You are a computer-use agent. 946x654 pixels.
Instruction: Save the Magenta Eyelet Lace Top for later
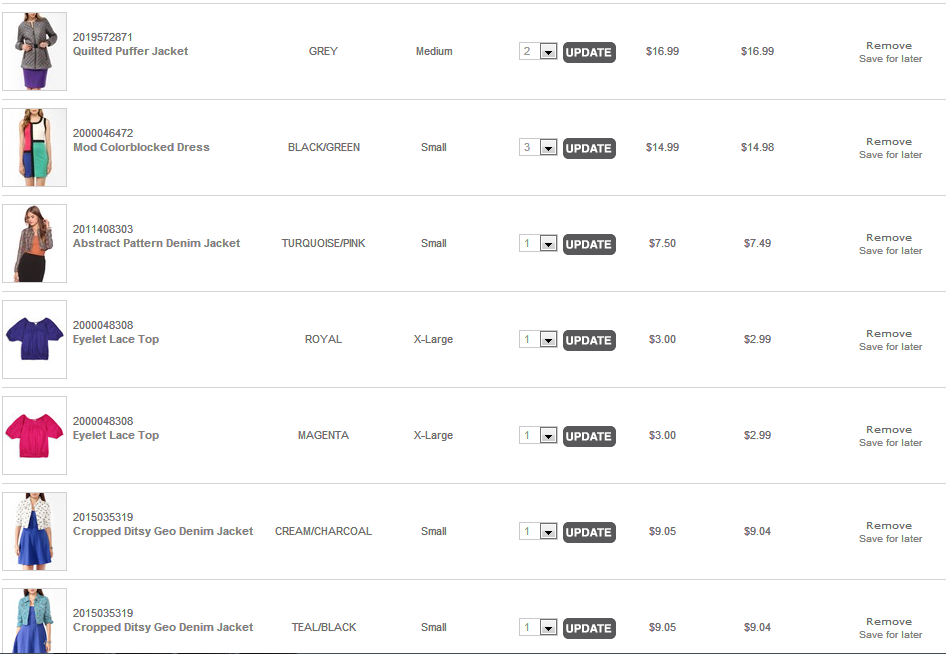(x=890, y=443)
